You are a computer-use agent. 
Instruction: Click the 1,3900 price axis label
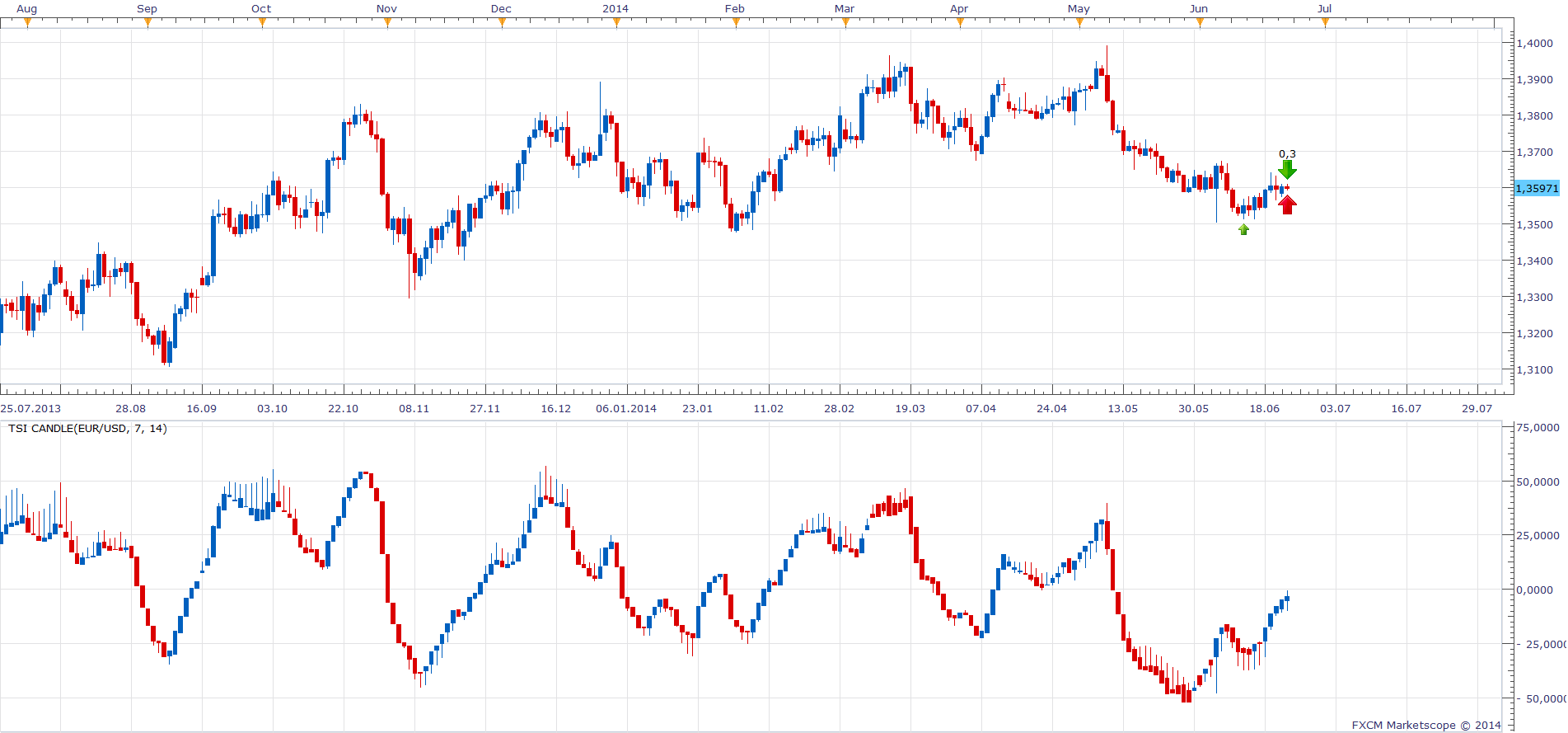1535,79
